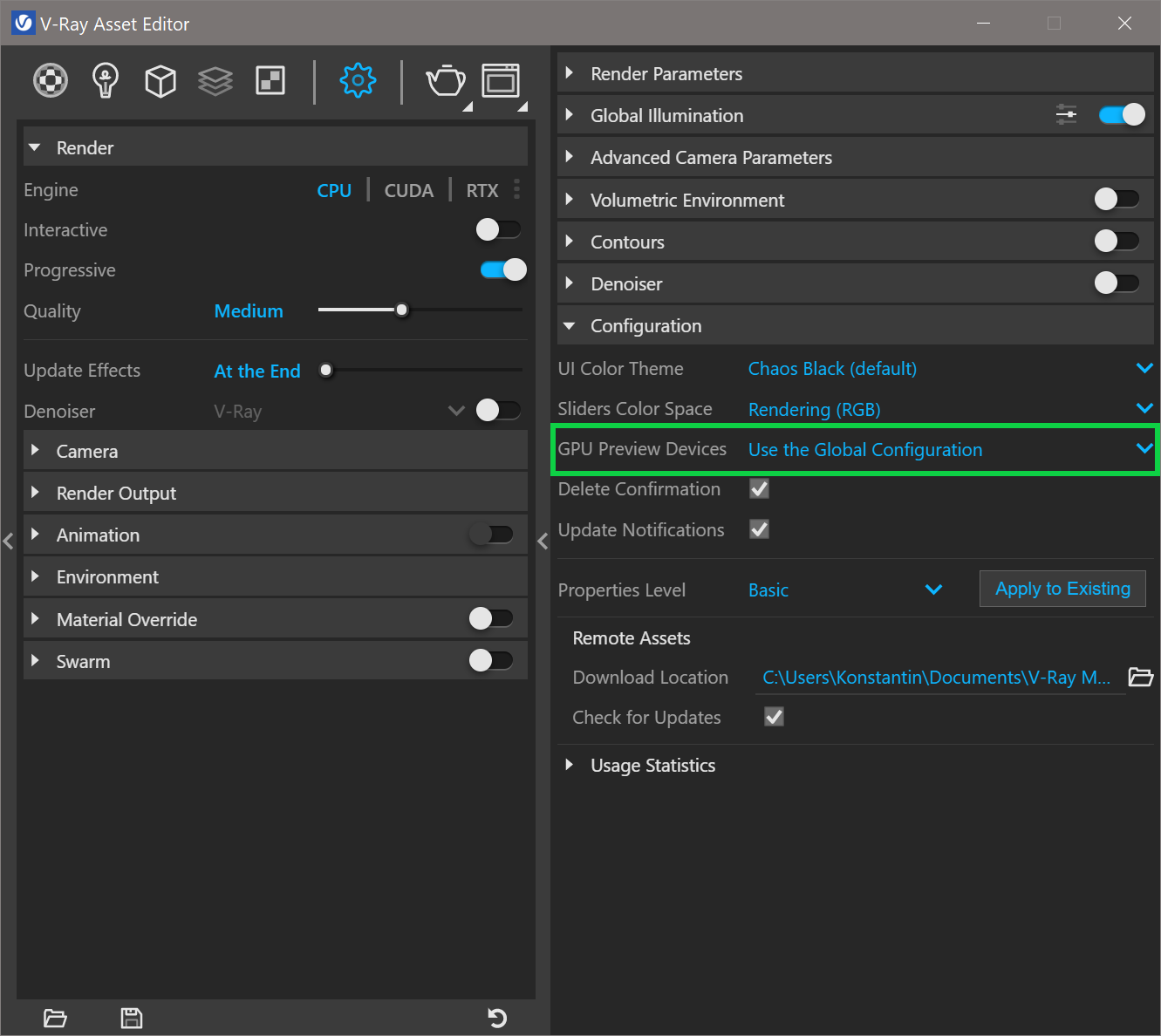Click the Remote Assets heading
This screenshot has width=1161, height=1036.
click(x=632, y=637)
